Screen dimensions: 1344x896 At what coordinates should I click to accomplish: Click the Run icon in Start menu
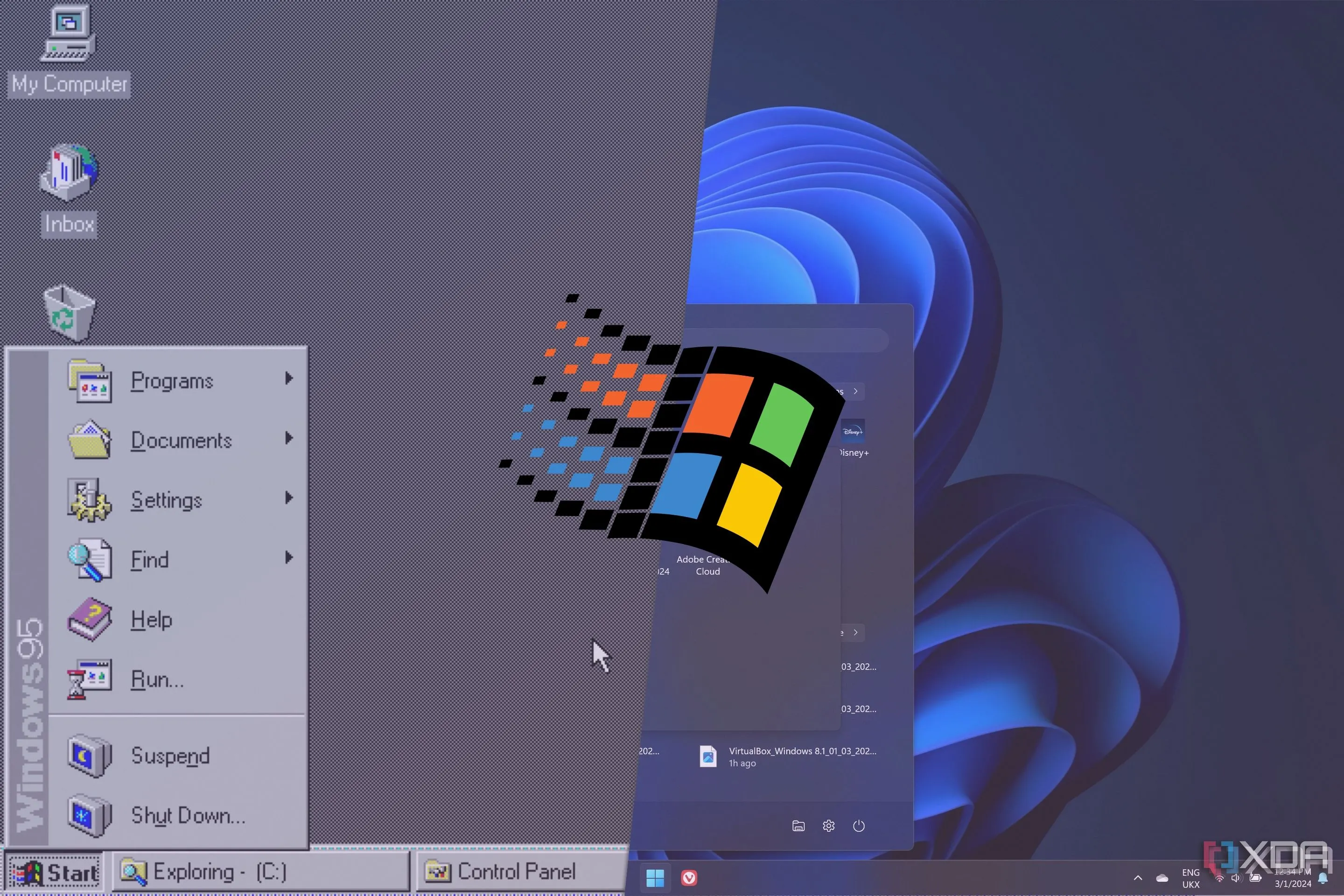(89, 679)
